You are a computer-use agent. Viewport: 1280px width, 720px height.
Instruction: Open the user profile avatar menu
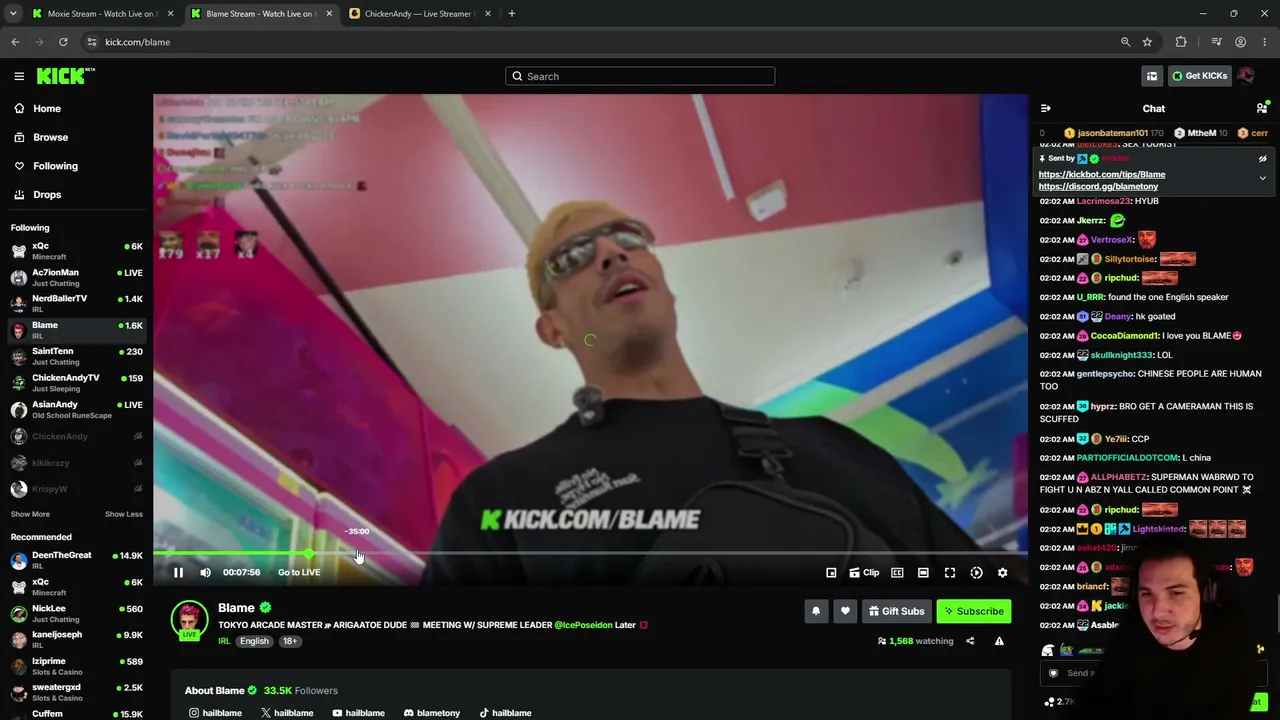pos(1246,76)
